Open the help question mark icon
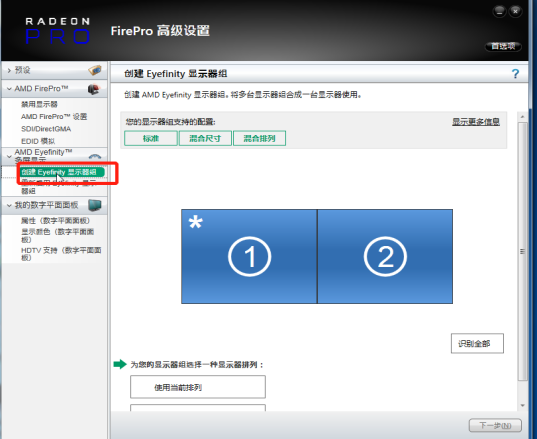The image size is (537, 439). [515, 74]
